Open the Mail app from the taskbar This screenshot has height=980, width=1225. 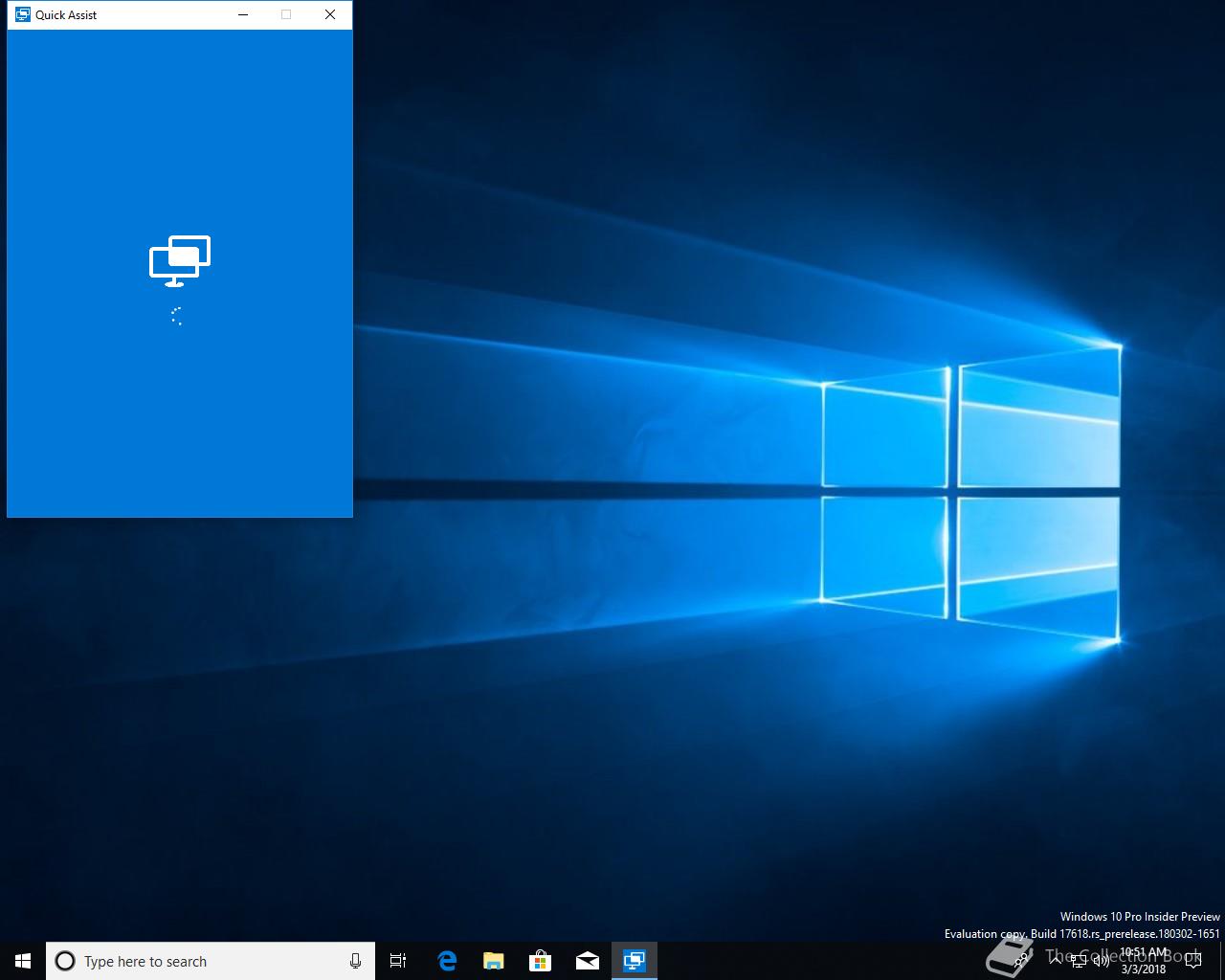coord(588,961)
